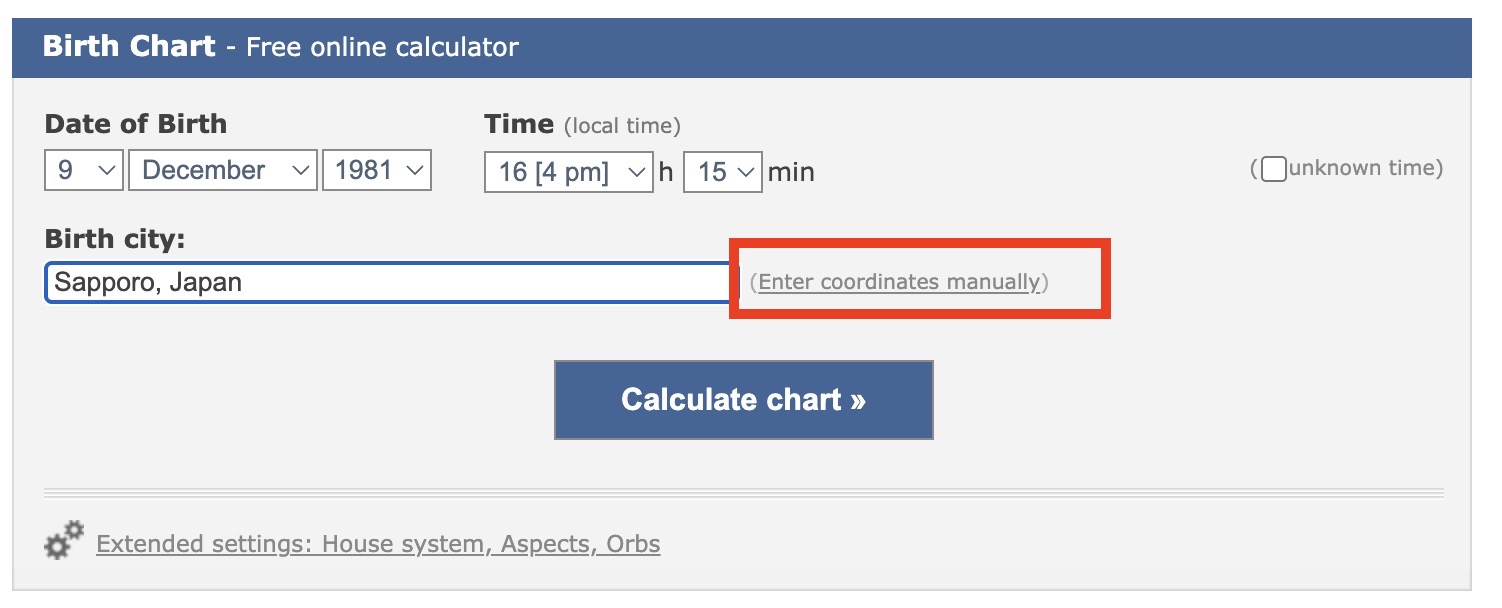The image size is (1502, 608).
Task: Open the hour dropdown showing 16 [4 pm]
Action: [568, 172]
